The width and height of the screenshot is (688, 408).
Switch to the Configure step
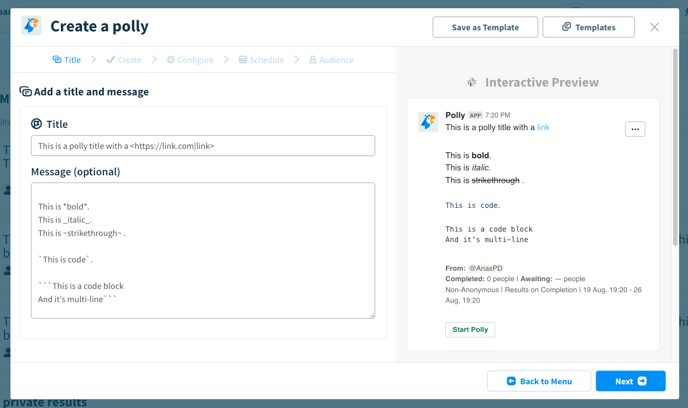pyautogui.click(x=190, y=60)
